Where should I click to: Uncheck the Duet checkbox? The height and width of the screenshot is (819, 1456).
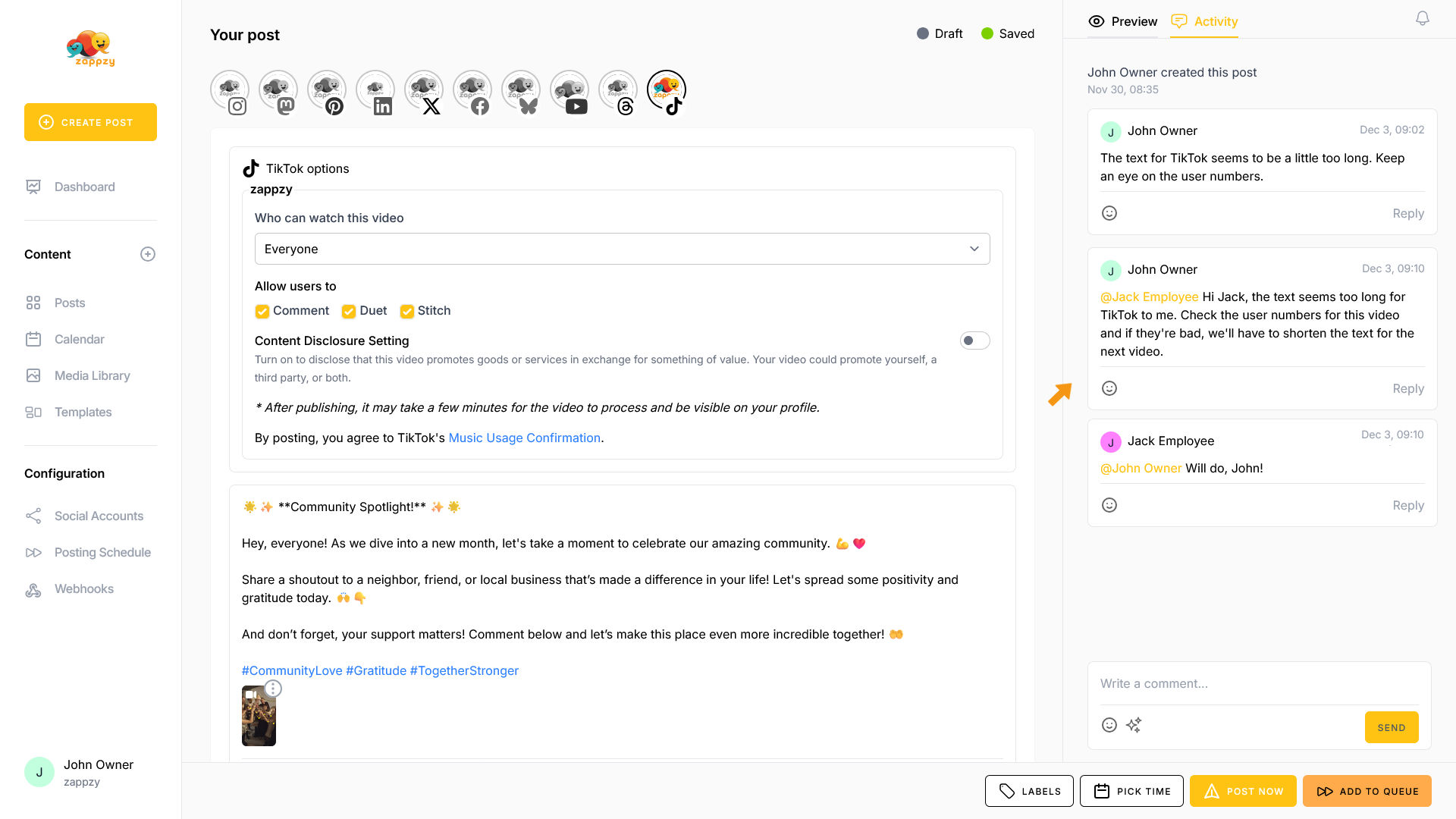tap(349, 311)
